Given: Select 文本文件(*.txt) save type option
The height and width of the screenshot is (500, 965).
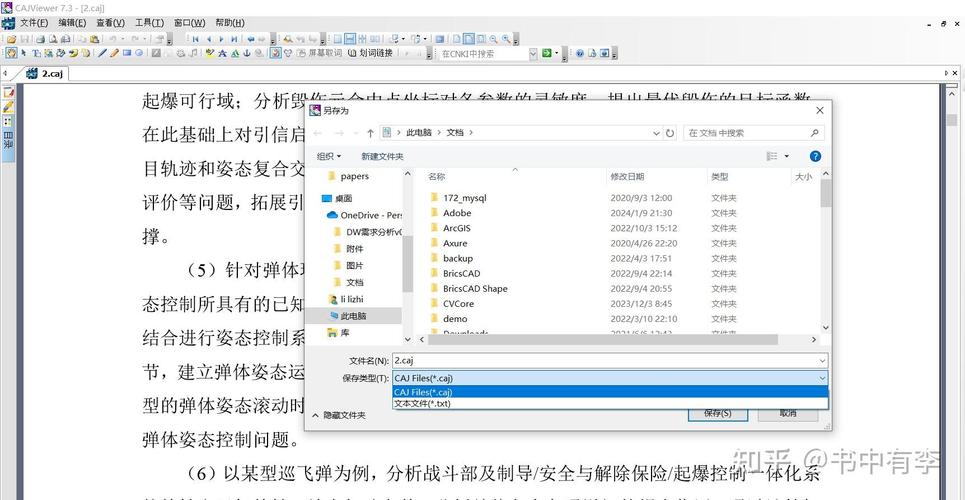Looking at the screenshot, I should 610,403.
